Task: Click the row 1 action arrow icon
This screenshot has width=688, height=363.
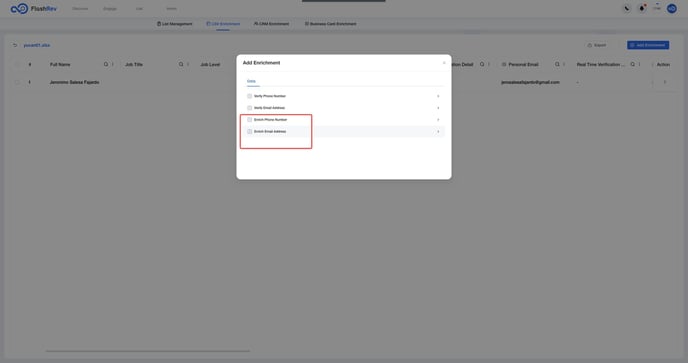Action: point(665,82)
